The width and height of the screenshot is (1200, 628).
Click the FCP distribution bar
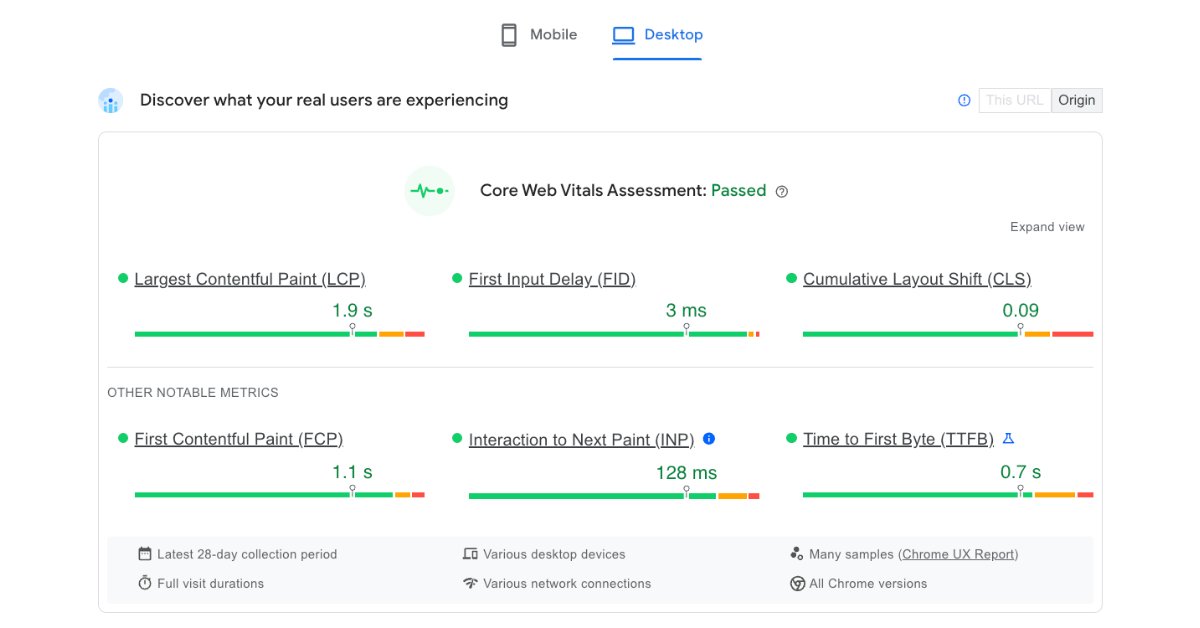280,495
